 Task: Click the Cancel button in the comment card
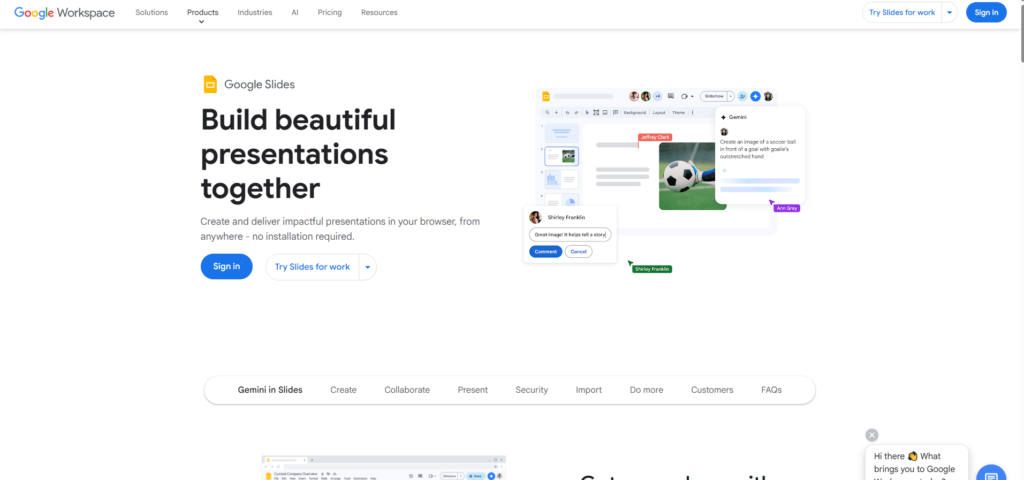click(579, 251)
